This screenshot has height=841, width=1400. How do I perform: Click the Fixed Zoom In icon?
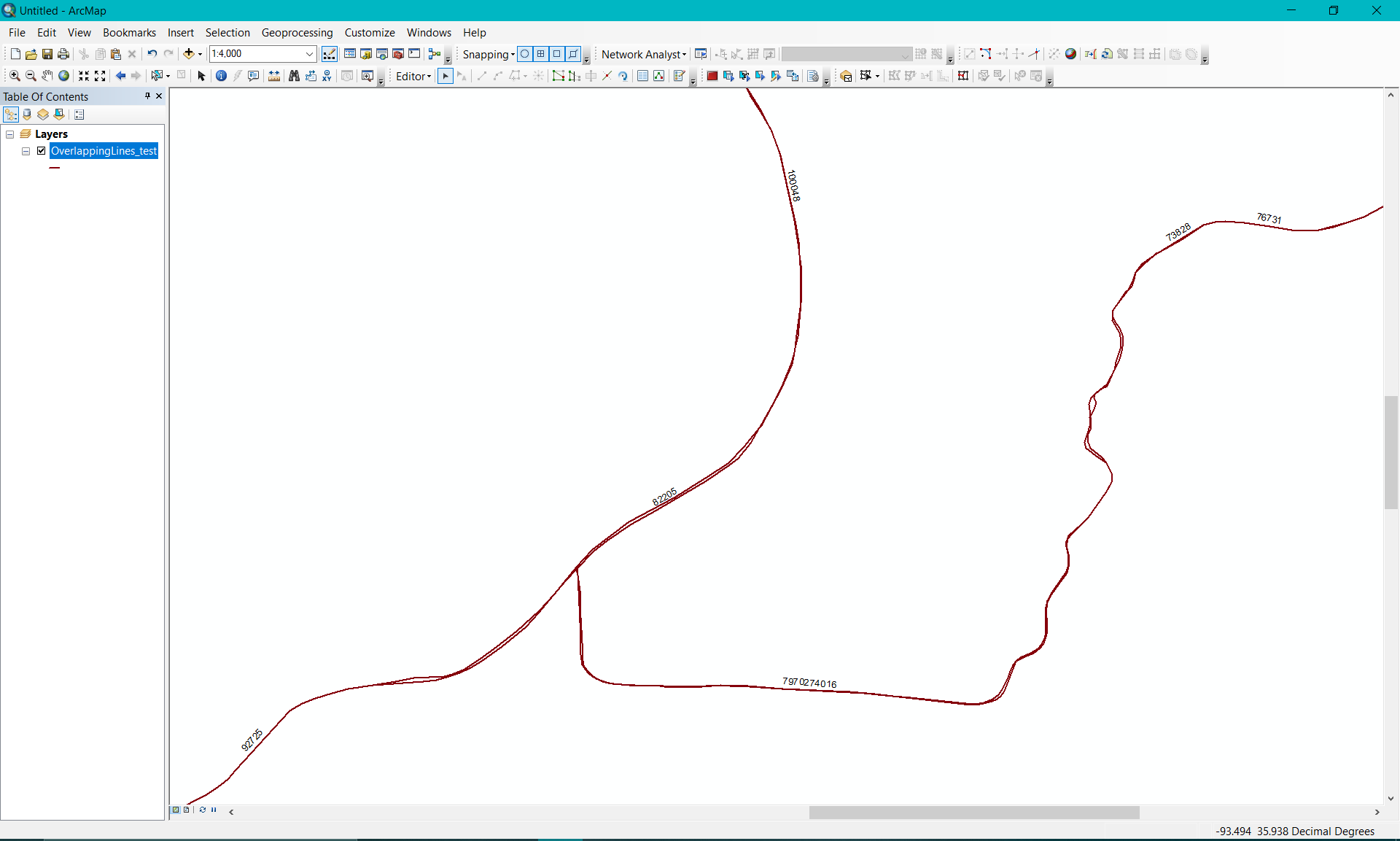pyautogui.click(x=84, y=76)
